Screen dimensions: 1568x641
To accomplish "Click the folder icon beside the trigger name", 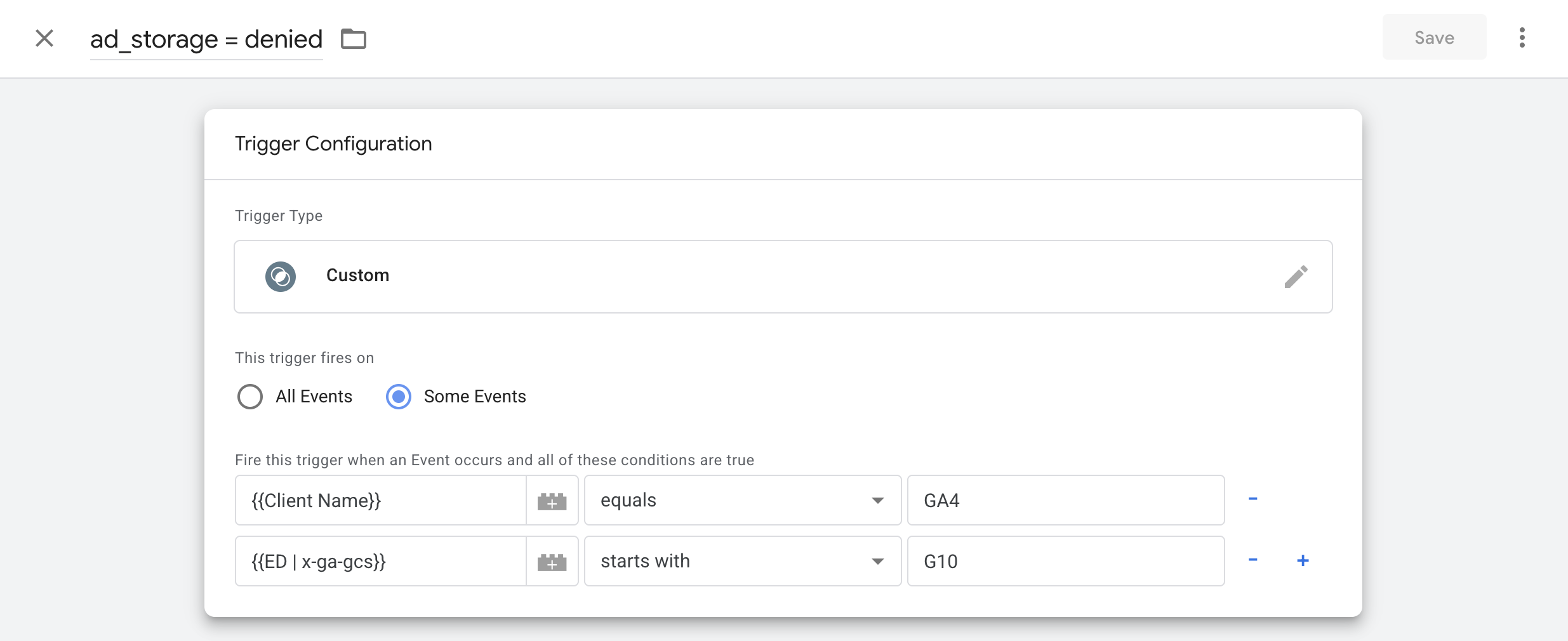I will [x=354, y=39].
